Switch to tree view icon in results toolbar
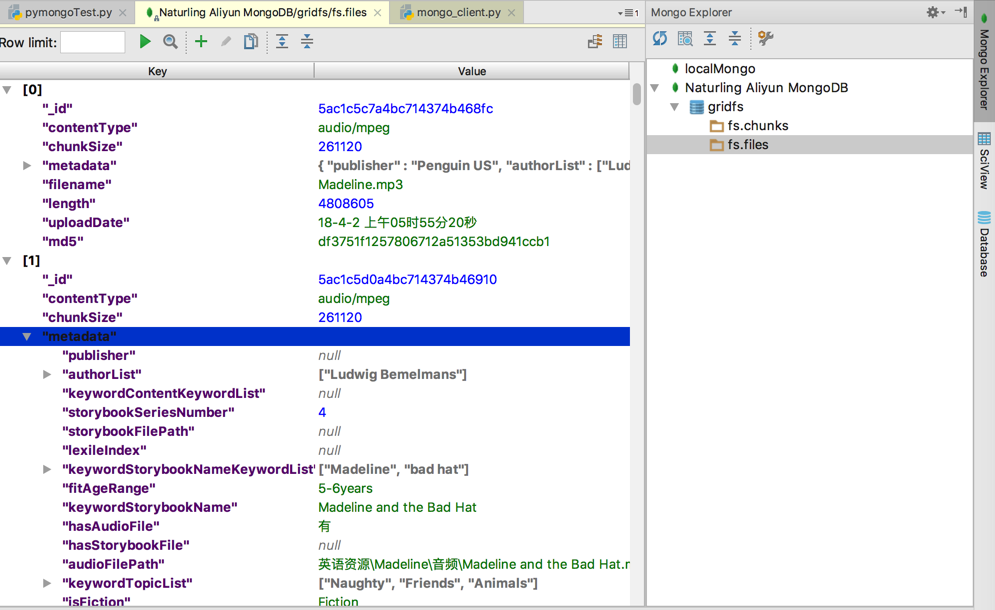995x610 pixels. tap(595, 42)
